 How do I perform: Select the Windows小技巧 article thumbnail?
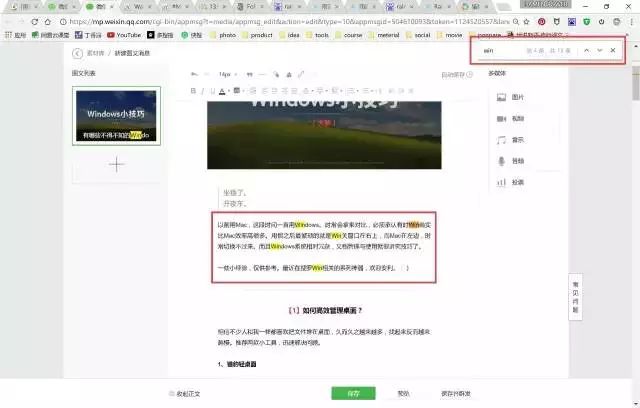click(116, 116)
